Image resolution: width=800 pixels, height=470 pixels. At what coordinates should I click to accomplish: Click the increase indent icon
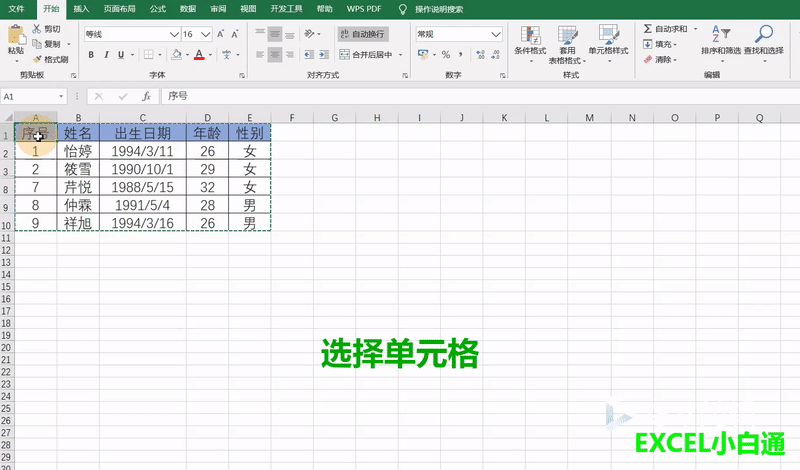click(324, 55)
